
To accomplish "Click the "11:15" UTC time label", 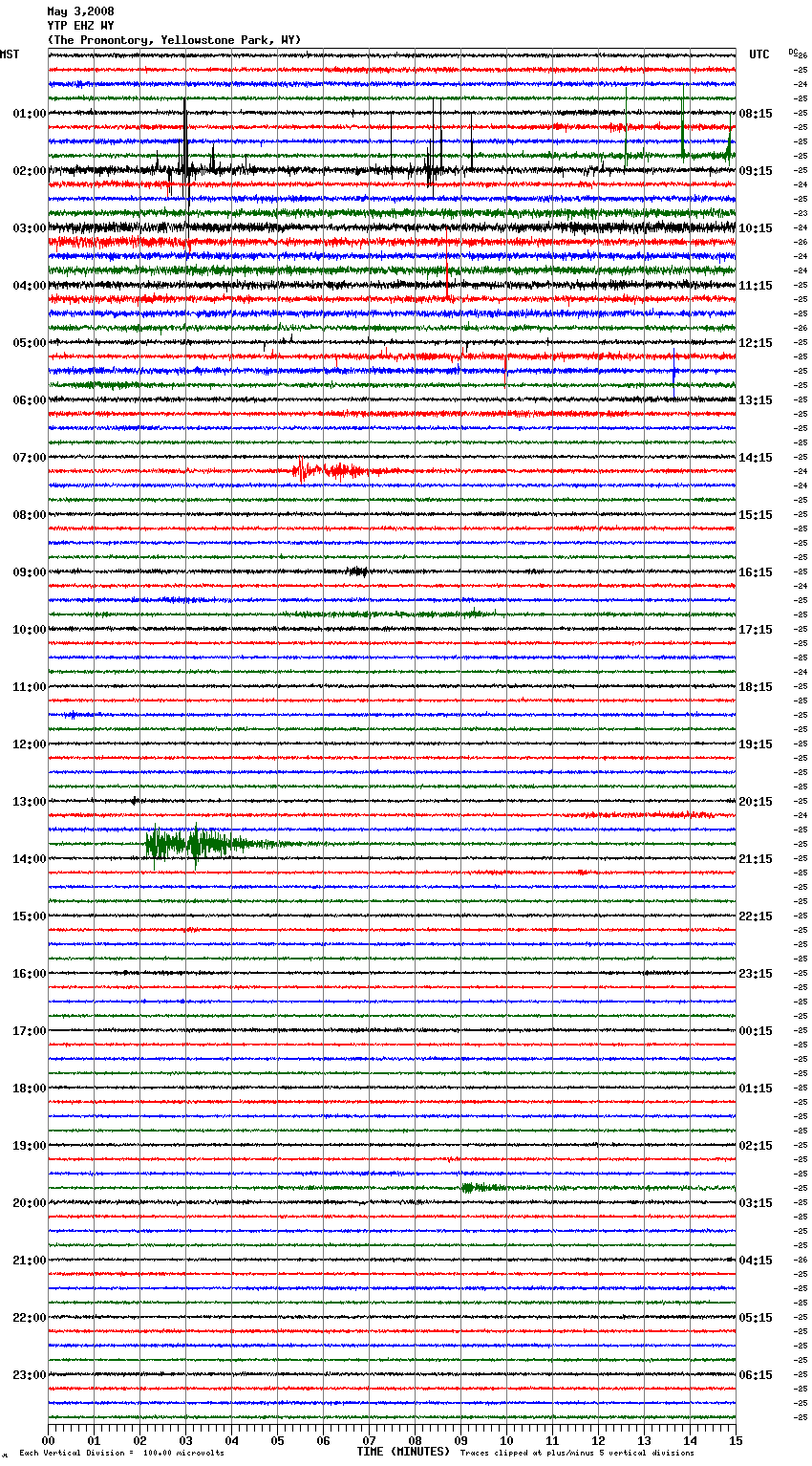I will pos(756,286).
